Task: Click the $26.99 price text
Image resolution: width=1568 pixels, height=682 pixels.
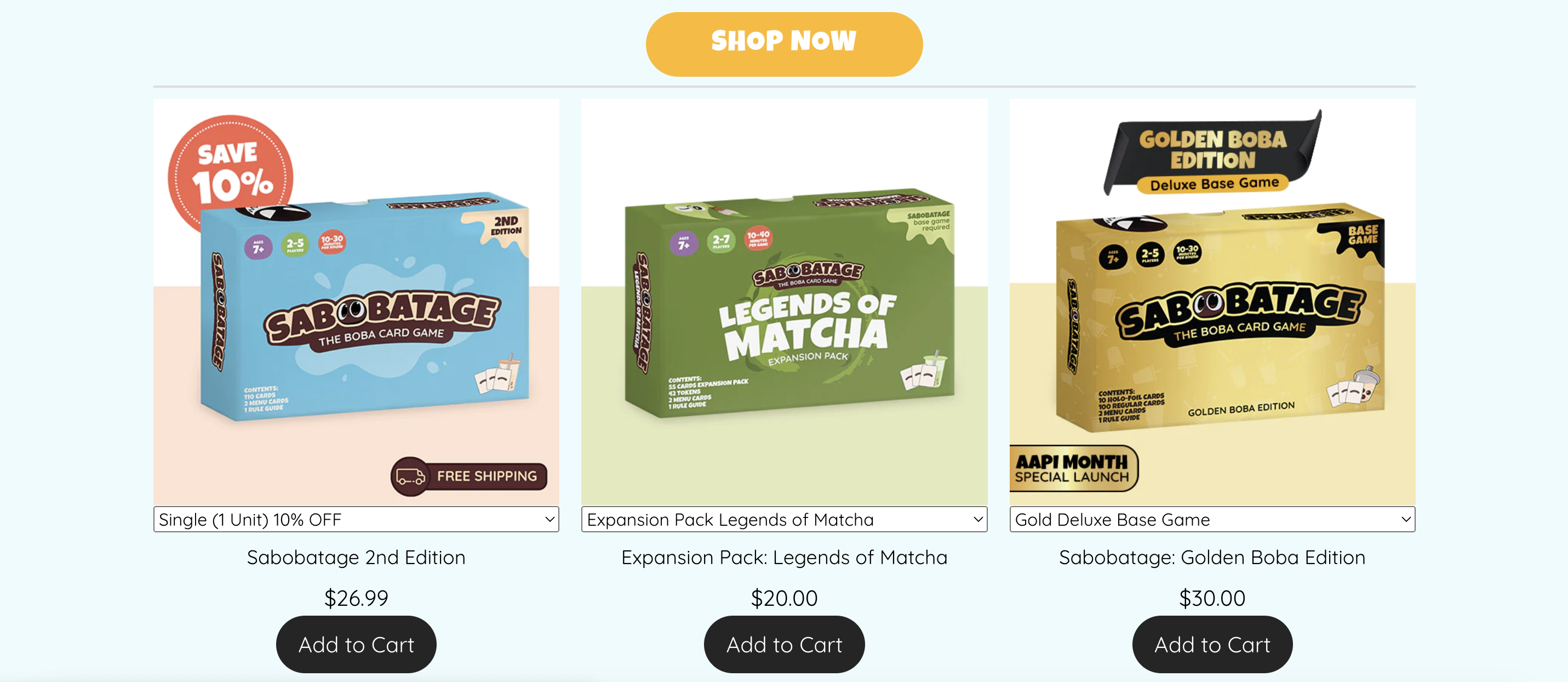Action: (x=356, y=598)
